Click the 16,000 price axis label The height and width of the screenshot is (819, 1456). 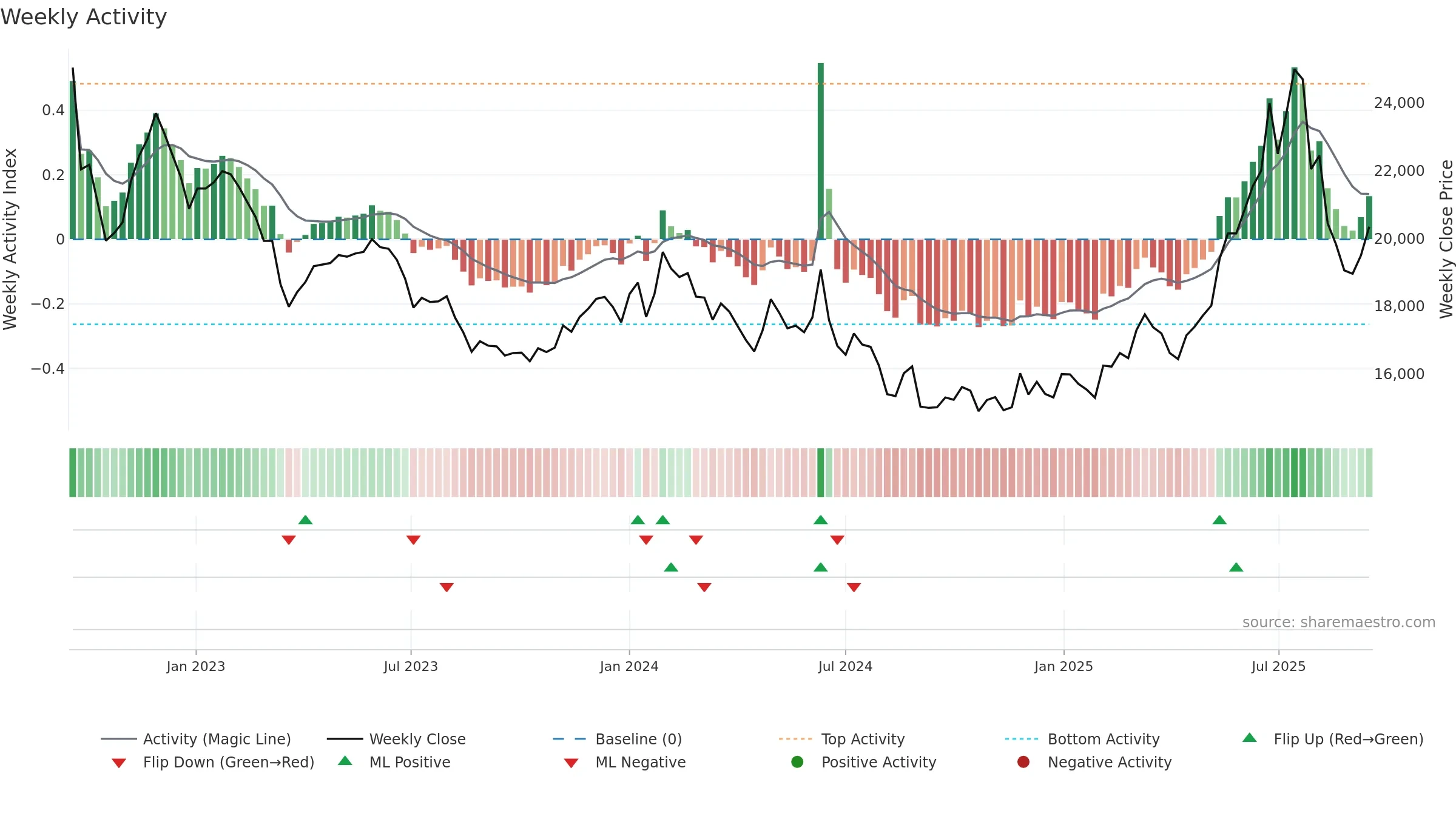click(1400, 374)
